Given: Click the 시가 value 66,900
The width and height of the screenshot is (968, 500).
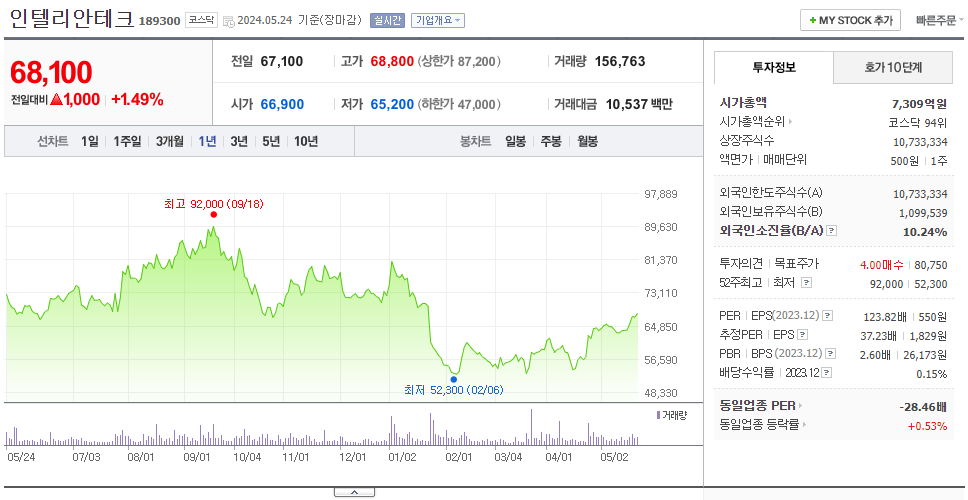Looking at the screenshot, I should pyautogui.click(x=282, y=104).
